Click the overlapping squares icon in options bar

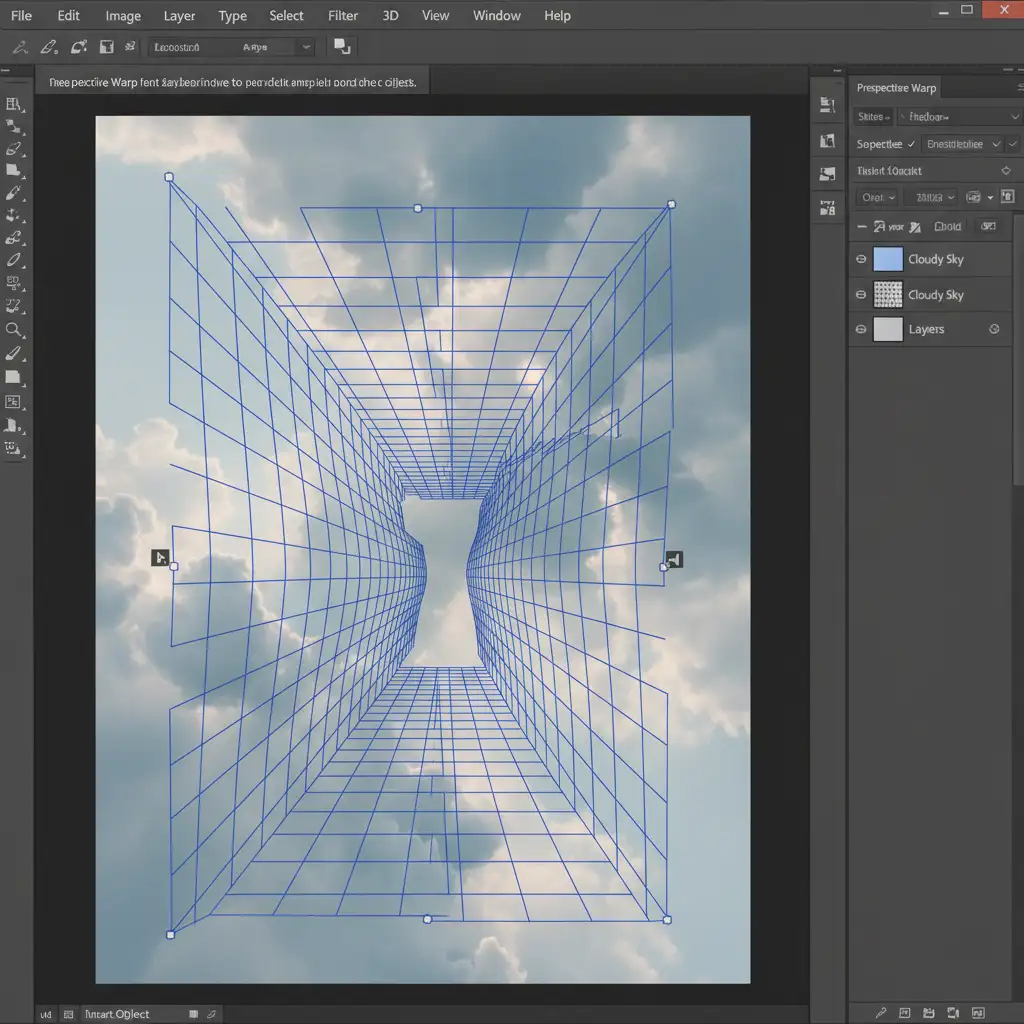(342, 46)
